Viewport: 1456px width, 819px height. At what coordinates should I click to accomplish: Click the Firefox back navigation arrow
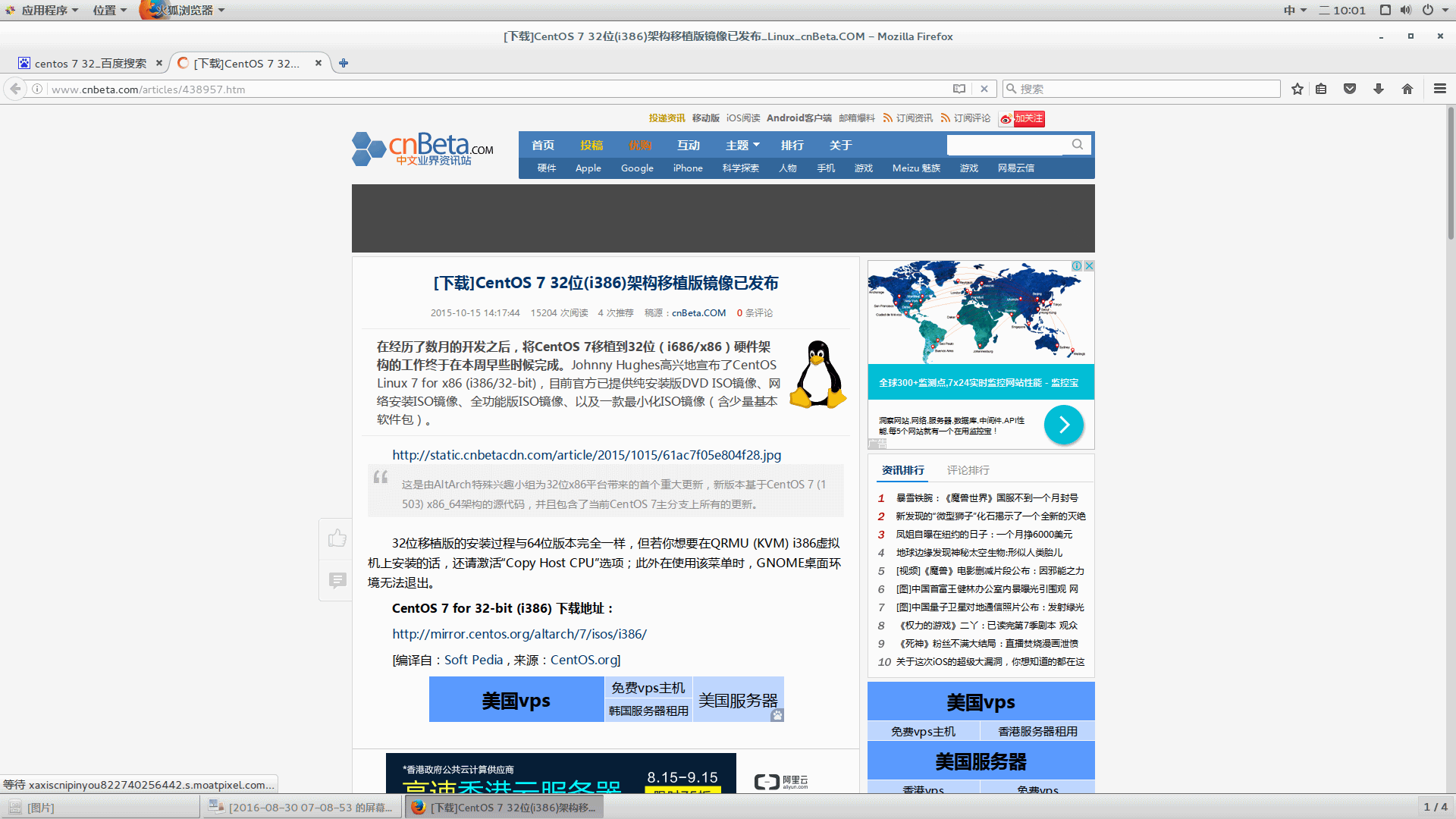(15, 89)
